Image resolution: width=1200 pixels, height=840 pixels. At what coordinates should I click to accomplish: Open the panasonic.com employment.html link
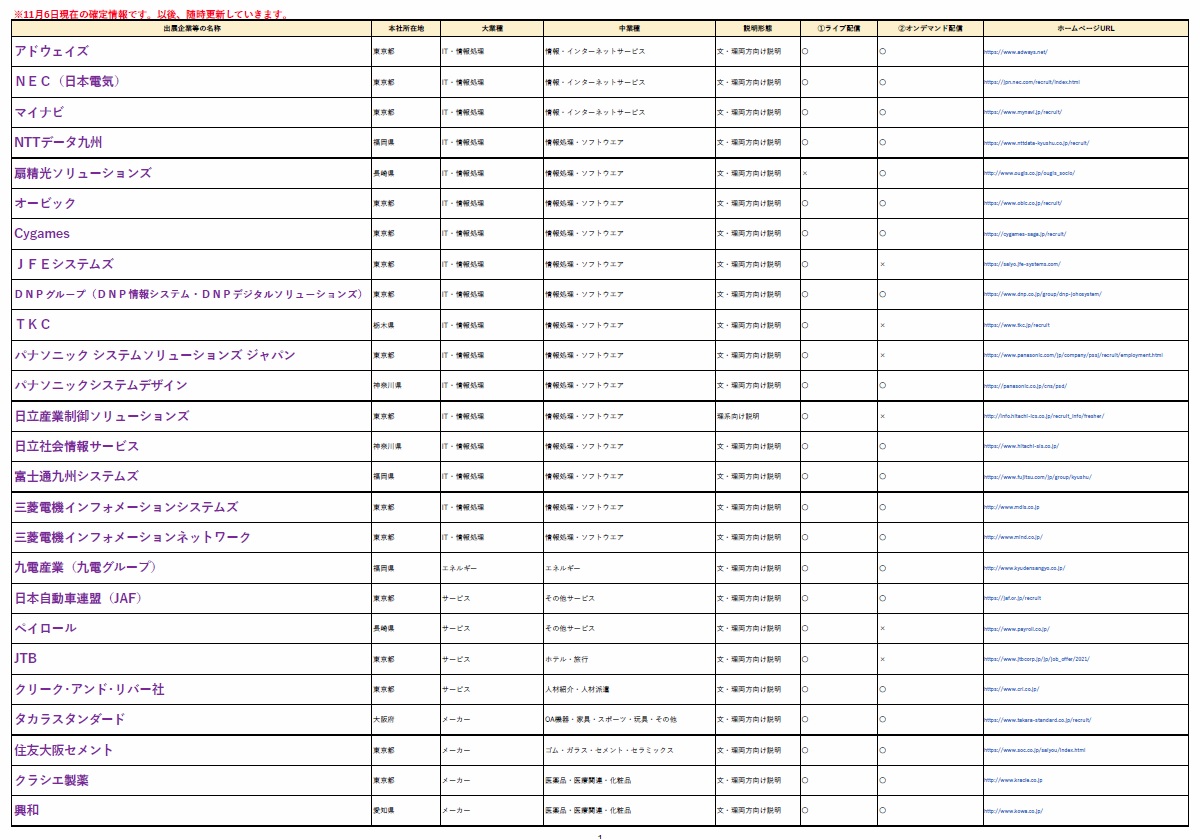[x=1074, y=355]
